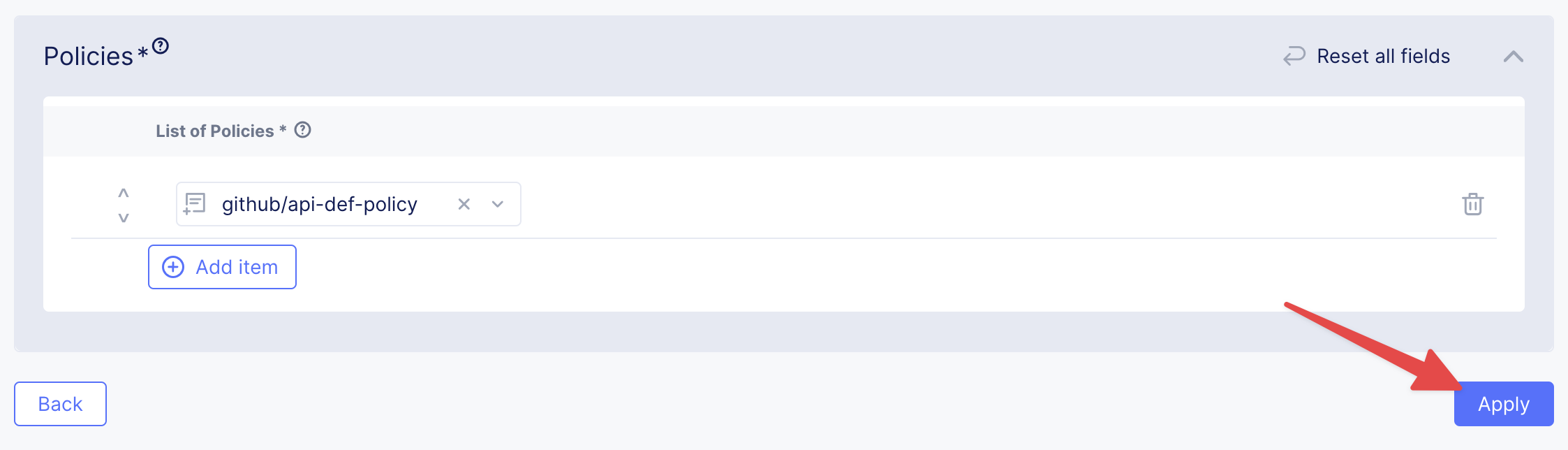This screenshot has width=1568, height=450.
Task: Click the asterisk next to Policies heading
Action: pos(142,53)
